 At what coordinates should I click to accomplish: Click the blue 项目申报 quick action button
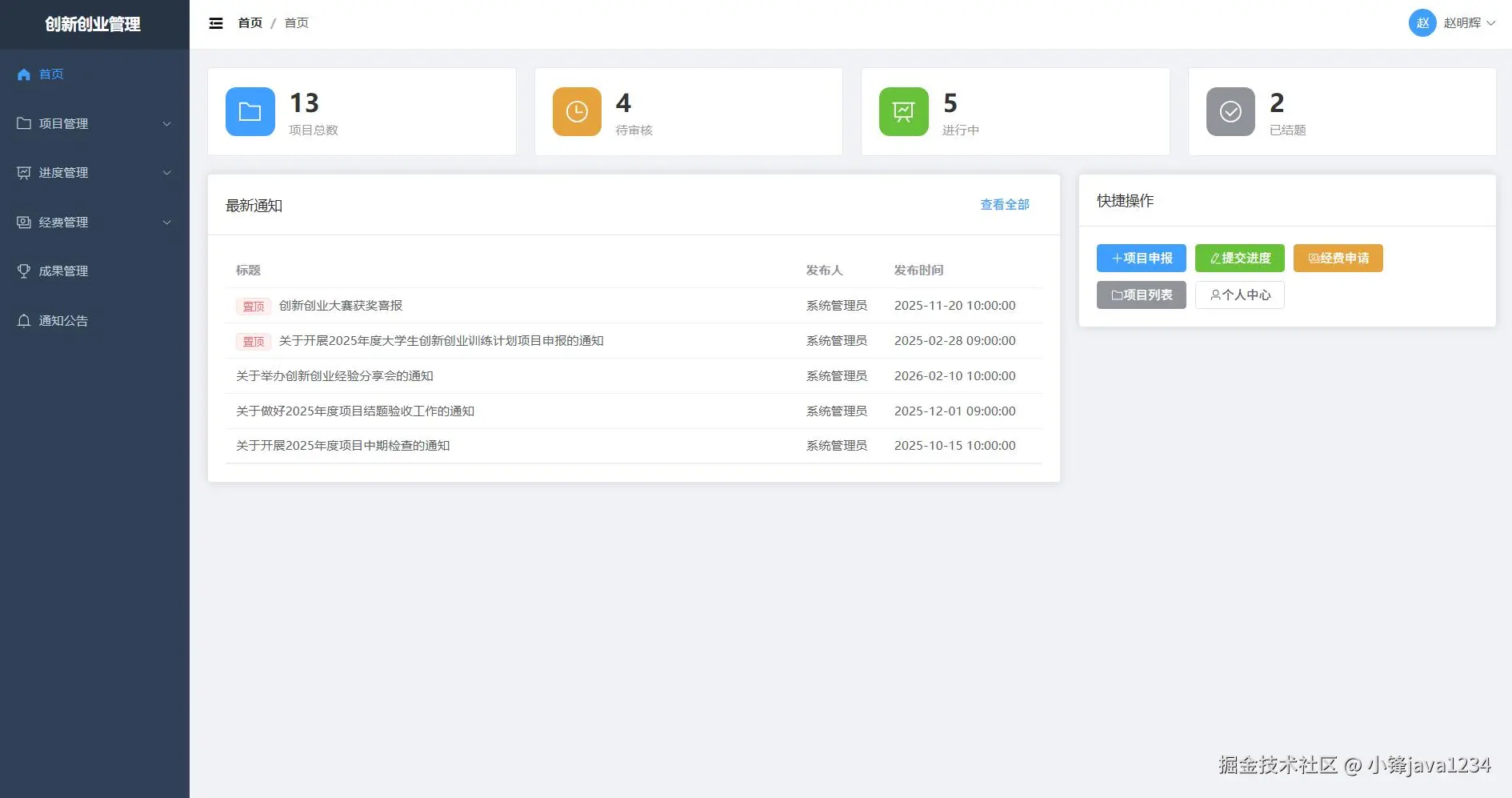1142,259
